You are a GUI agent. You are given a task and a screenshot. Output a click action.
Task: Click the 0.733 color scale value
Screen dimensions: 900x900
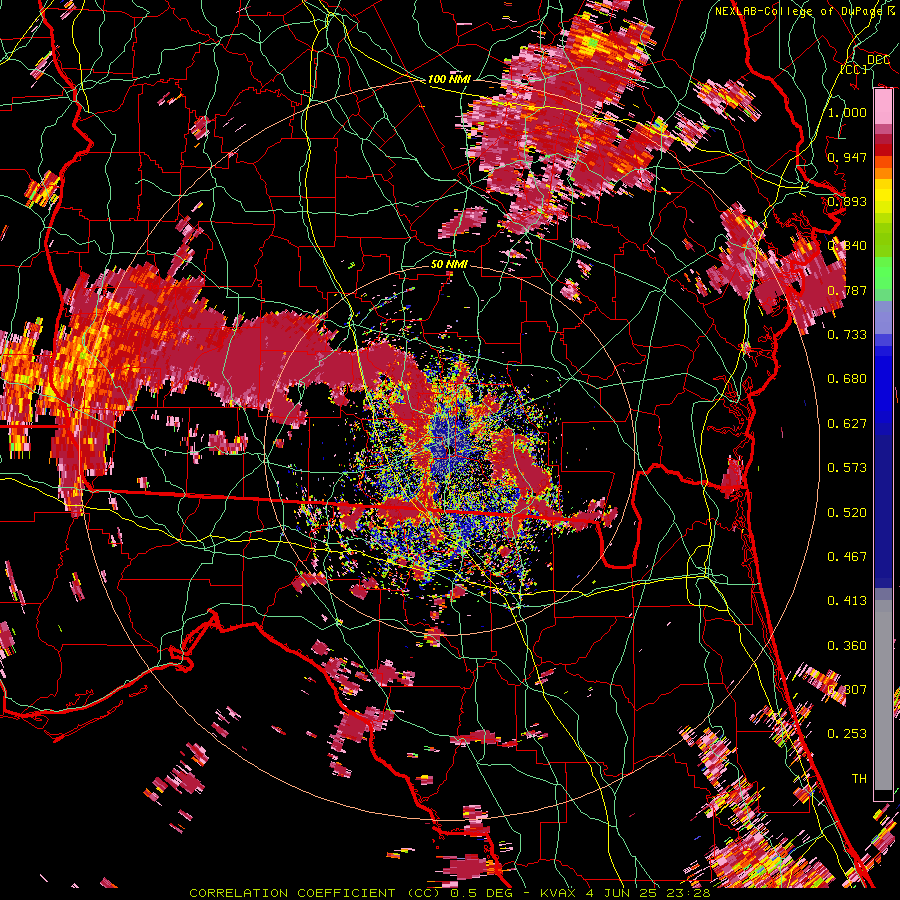click(x=847, y=335)
